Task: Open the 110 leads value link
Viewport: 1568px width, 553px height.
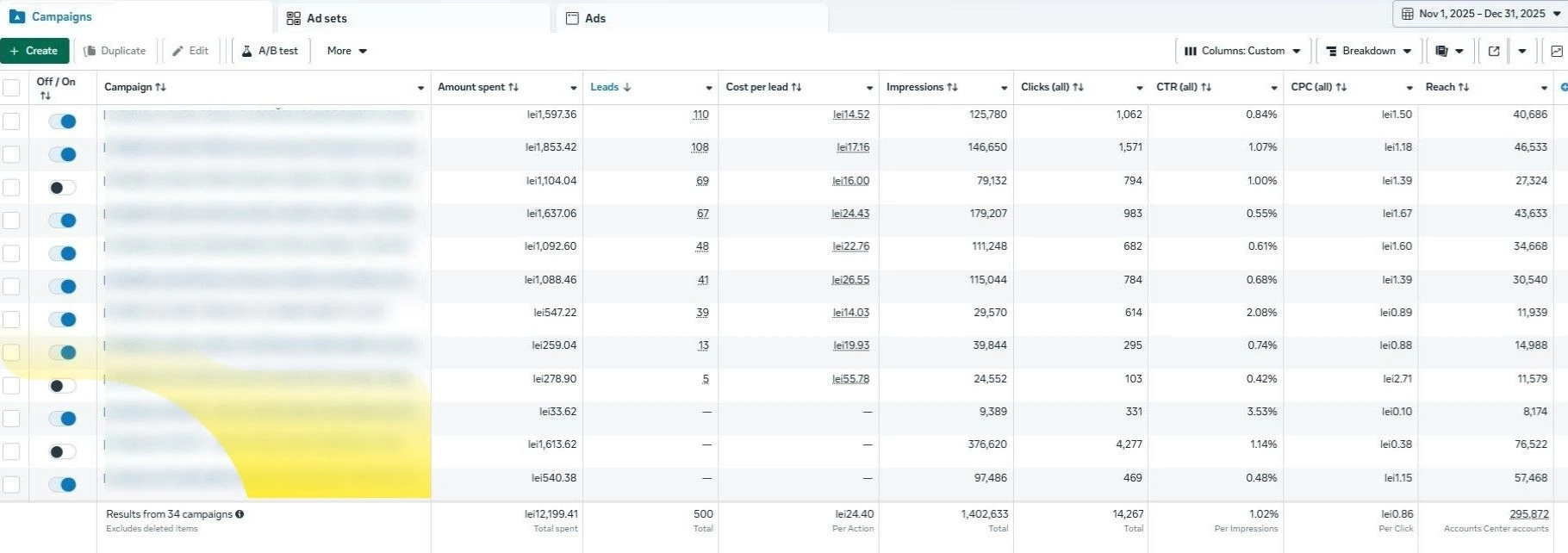Action: 700,115
